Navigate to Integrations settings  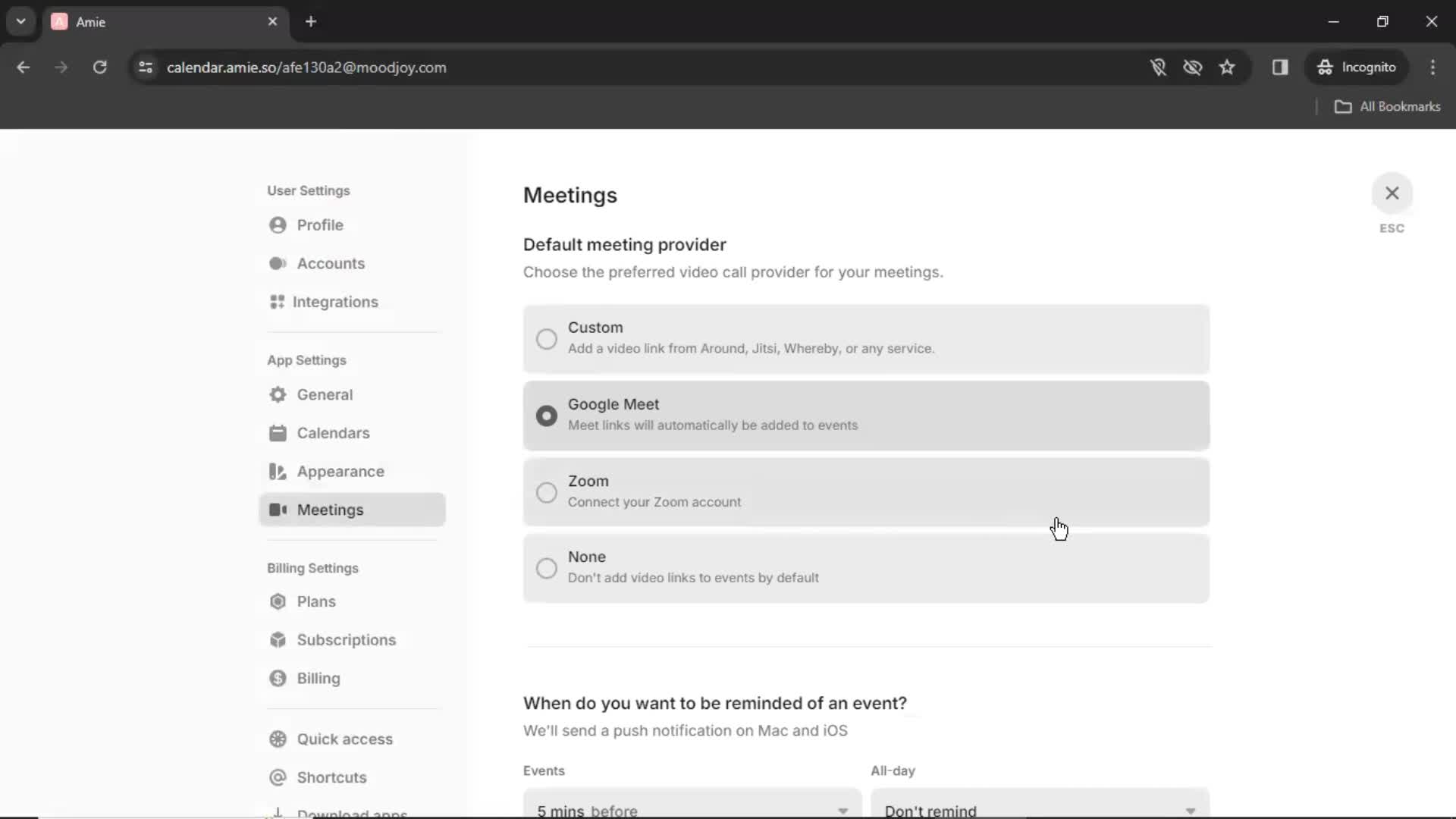(x=335, y=302)
